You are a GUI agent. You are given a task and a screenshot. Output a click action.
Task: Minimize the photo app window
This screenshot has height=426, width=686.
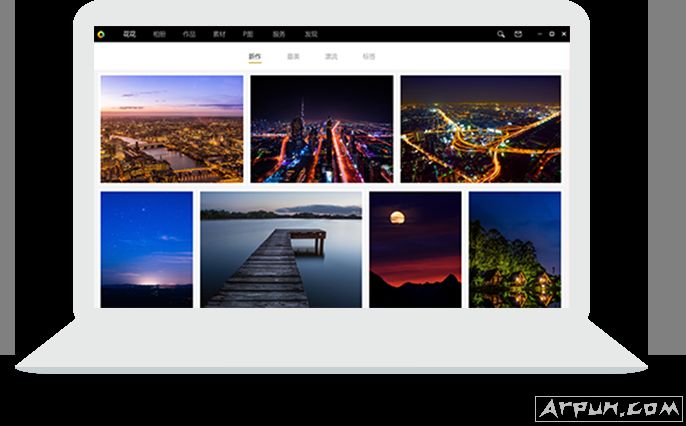click(x=539, y=34)
